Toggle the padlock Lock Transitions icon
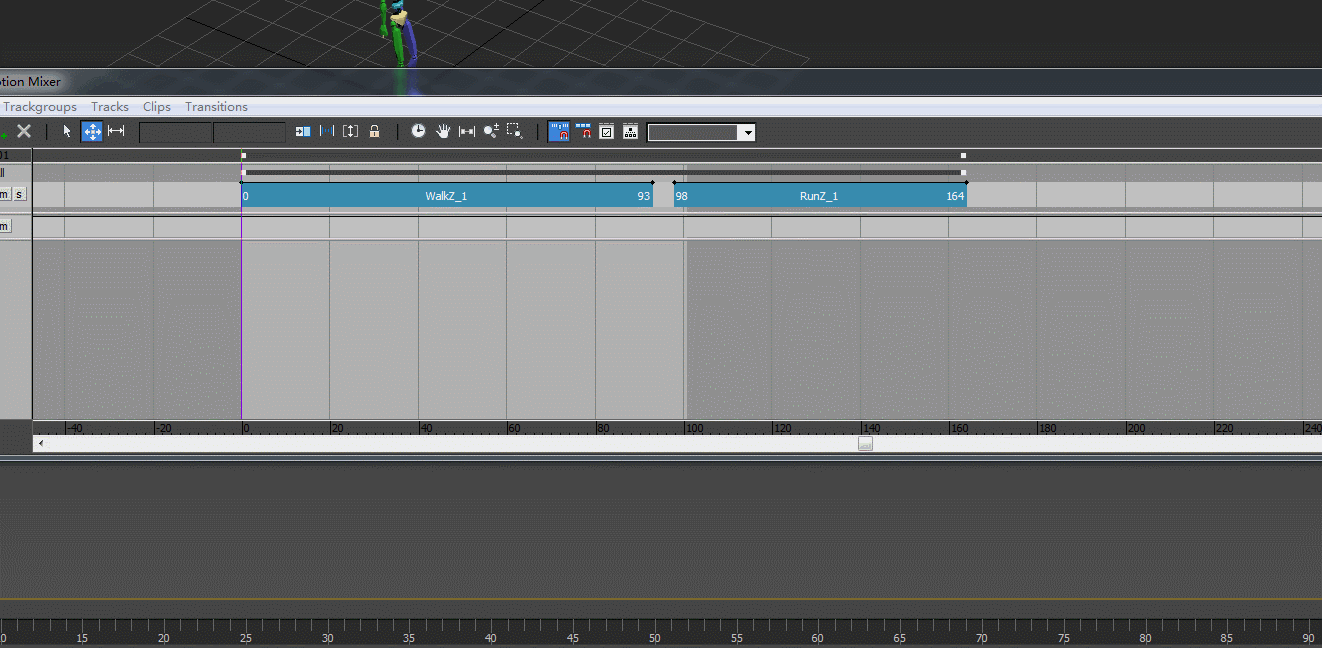This screenshot has width=1322, height=648. click(375, 131)
